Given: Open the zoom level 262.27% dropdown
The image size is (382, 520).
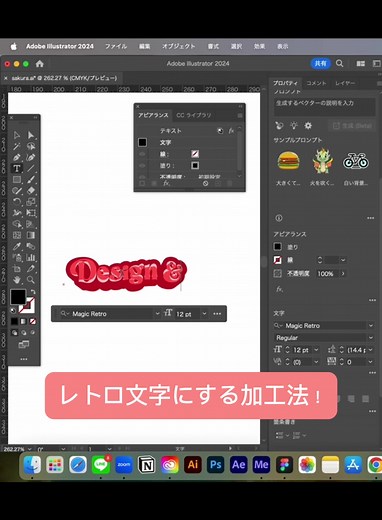Looking at the screenshot, I should click(30, 449).
